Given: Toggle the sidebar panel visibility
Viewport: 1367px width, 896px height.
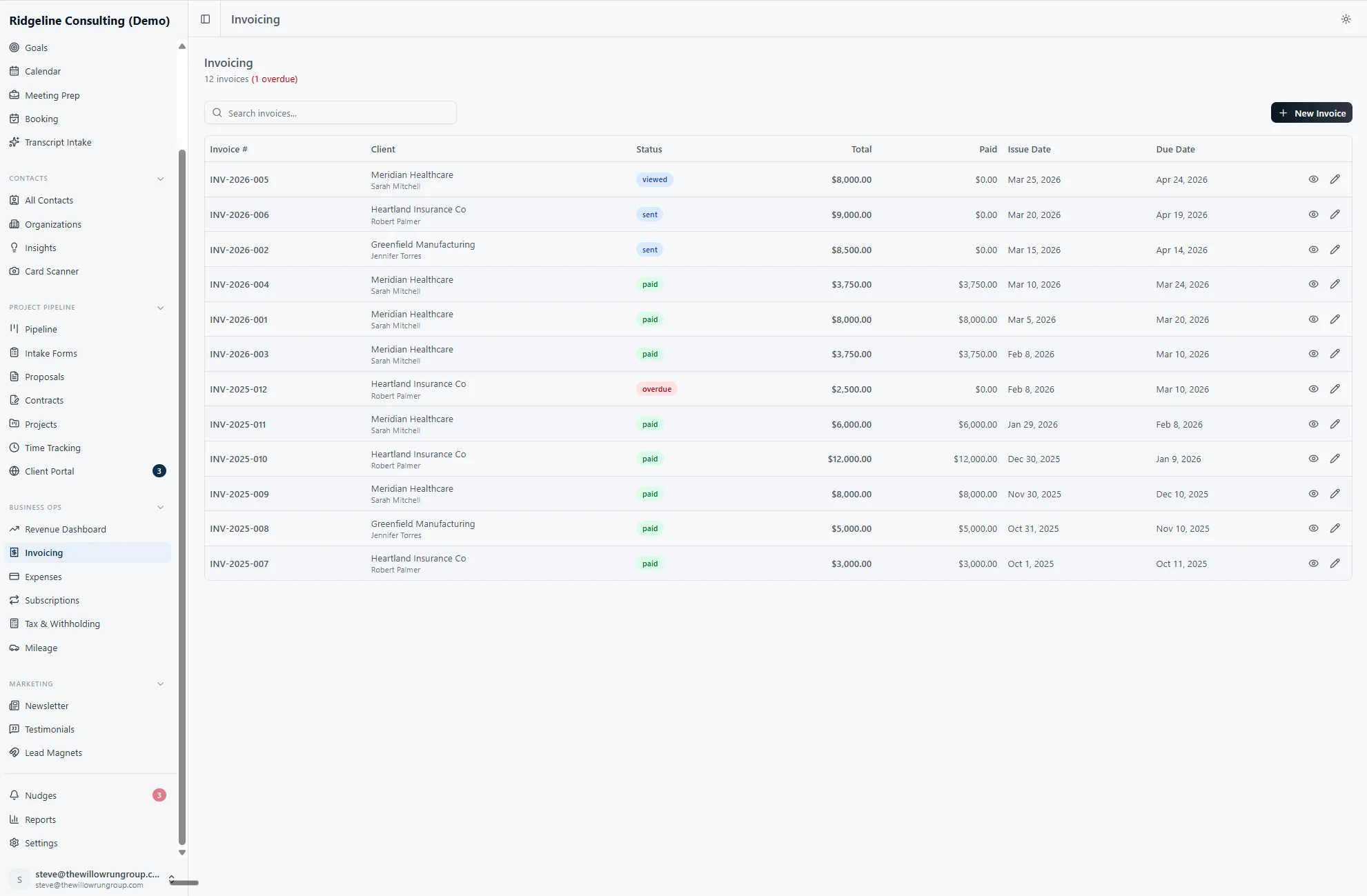Looking at the screenshot, I should click(205, 19).
